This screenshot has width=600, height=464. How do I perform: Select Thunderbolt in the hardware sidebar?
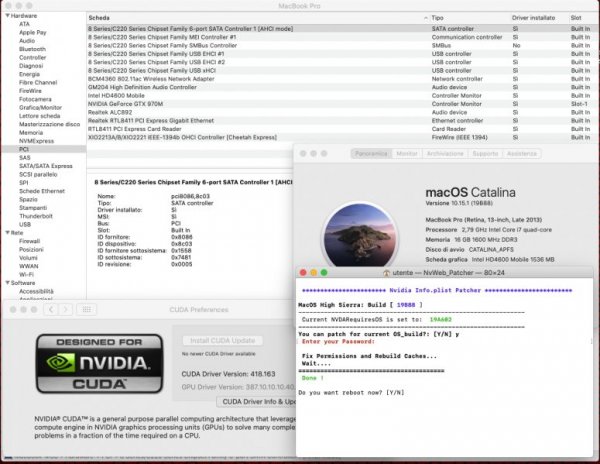click(x=34, y=215)
